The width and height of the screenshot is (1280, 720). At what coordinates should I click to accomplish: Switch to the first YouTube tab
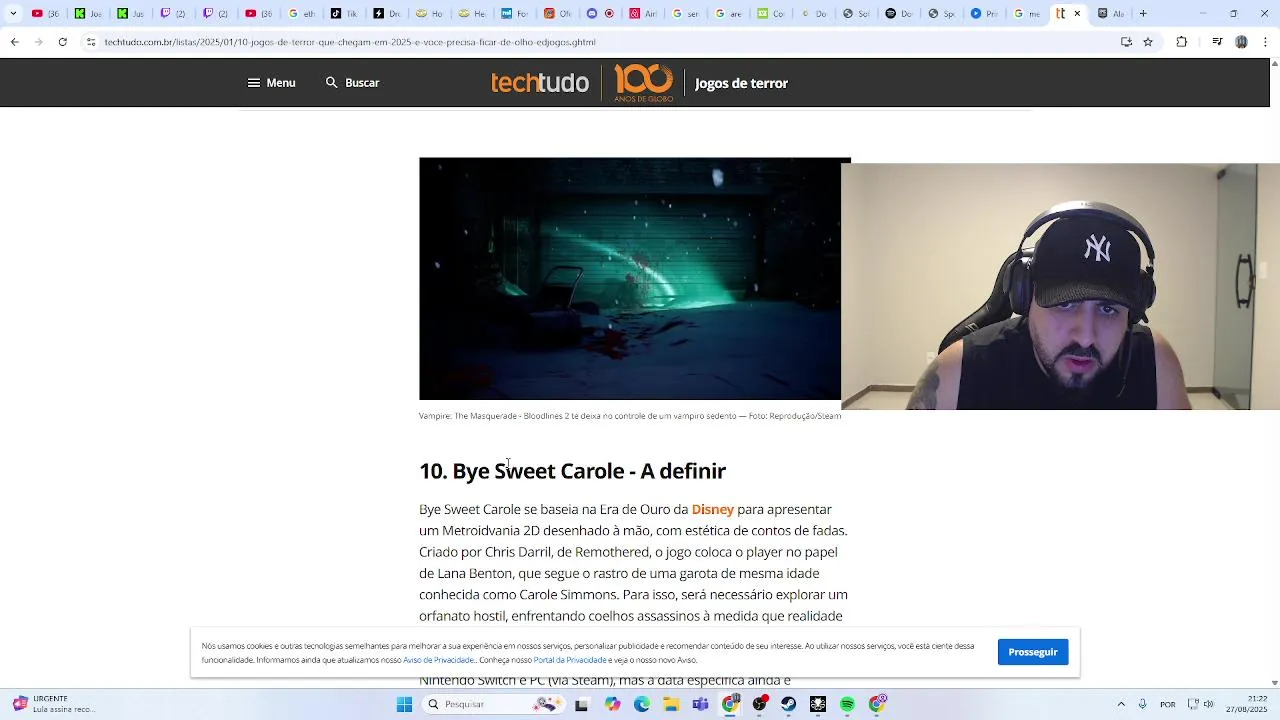click(45, 14)
